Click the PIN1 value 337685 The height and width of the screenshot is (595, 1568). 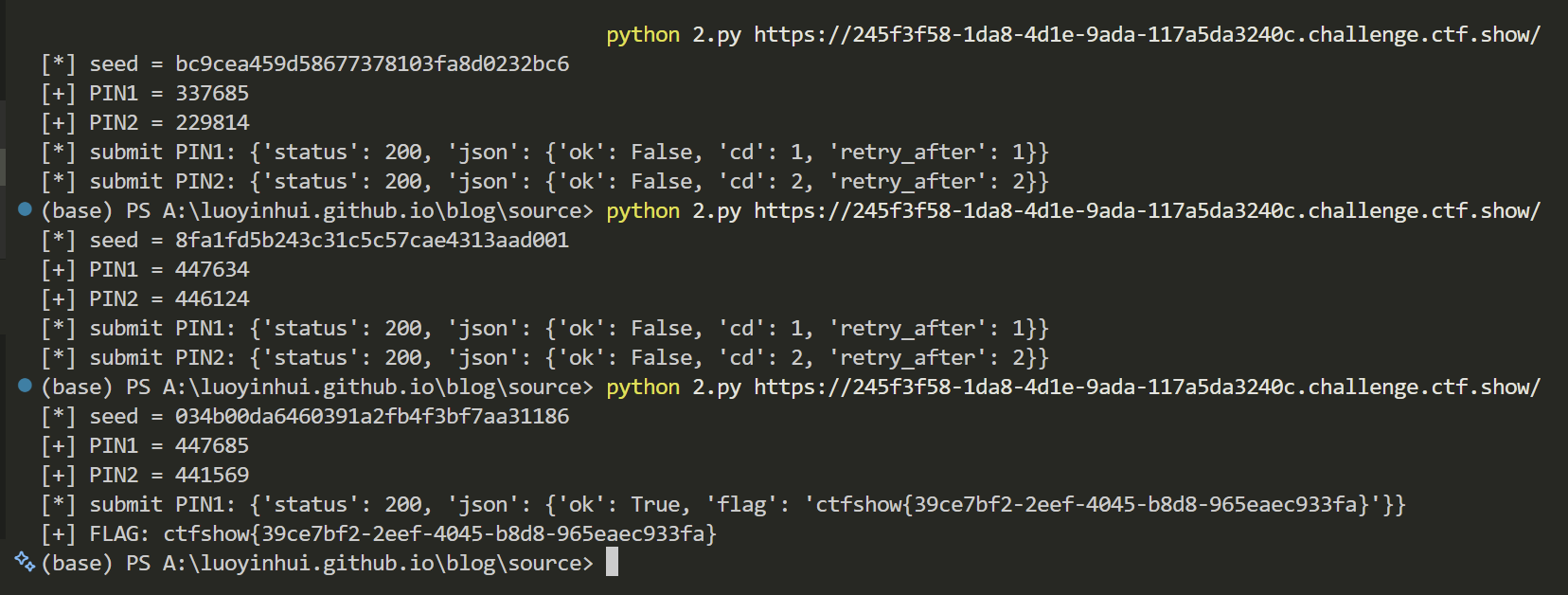[x=212, y=94]
